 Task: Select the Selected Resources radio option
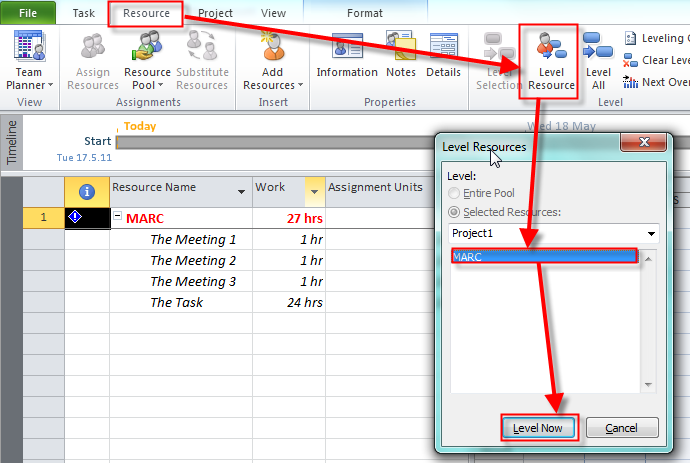pyautogui.click(x=456, y=212)
